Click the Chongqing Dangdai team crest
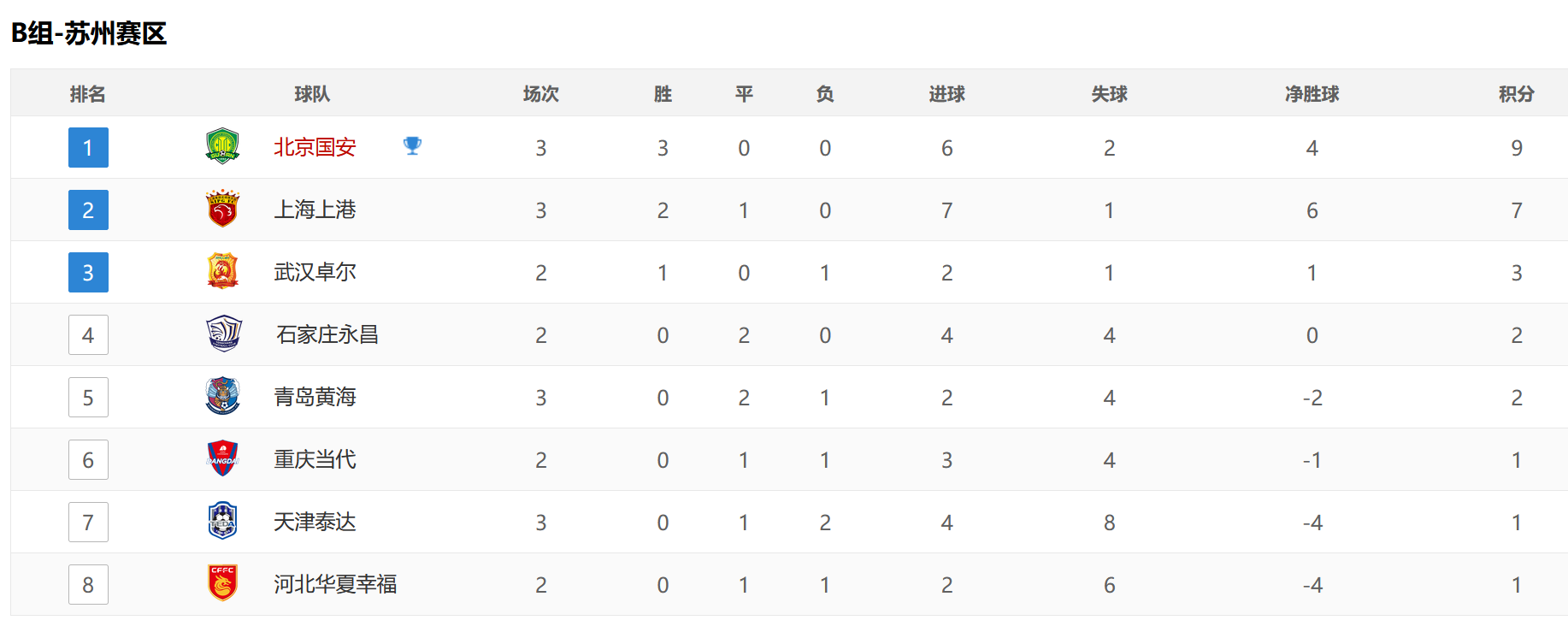This screenshot has width=1568, height=632. point(222,458)
